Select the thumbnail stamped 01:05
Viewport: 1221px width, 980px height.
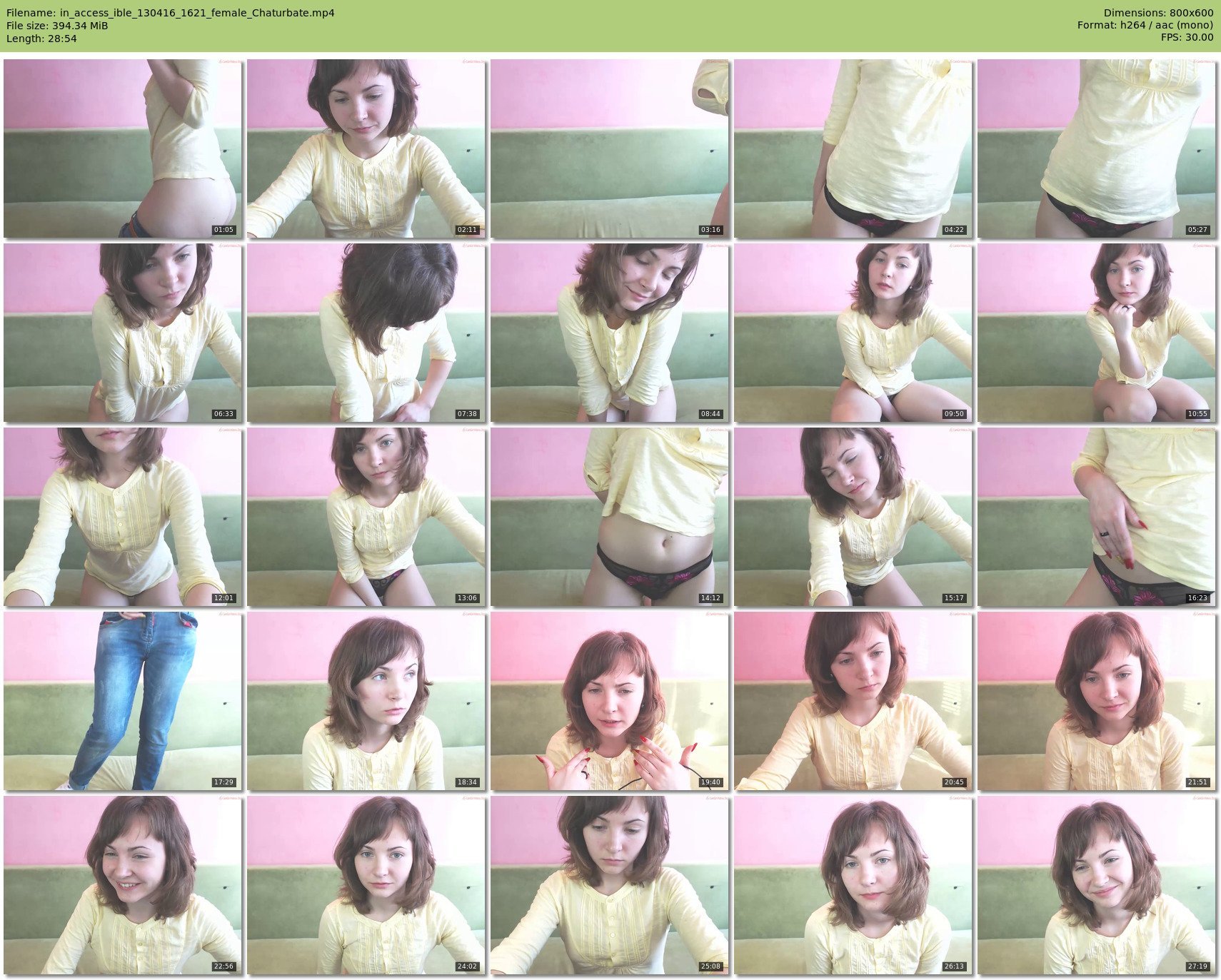click(123, 148)
